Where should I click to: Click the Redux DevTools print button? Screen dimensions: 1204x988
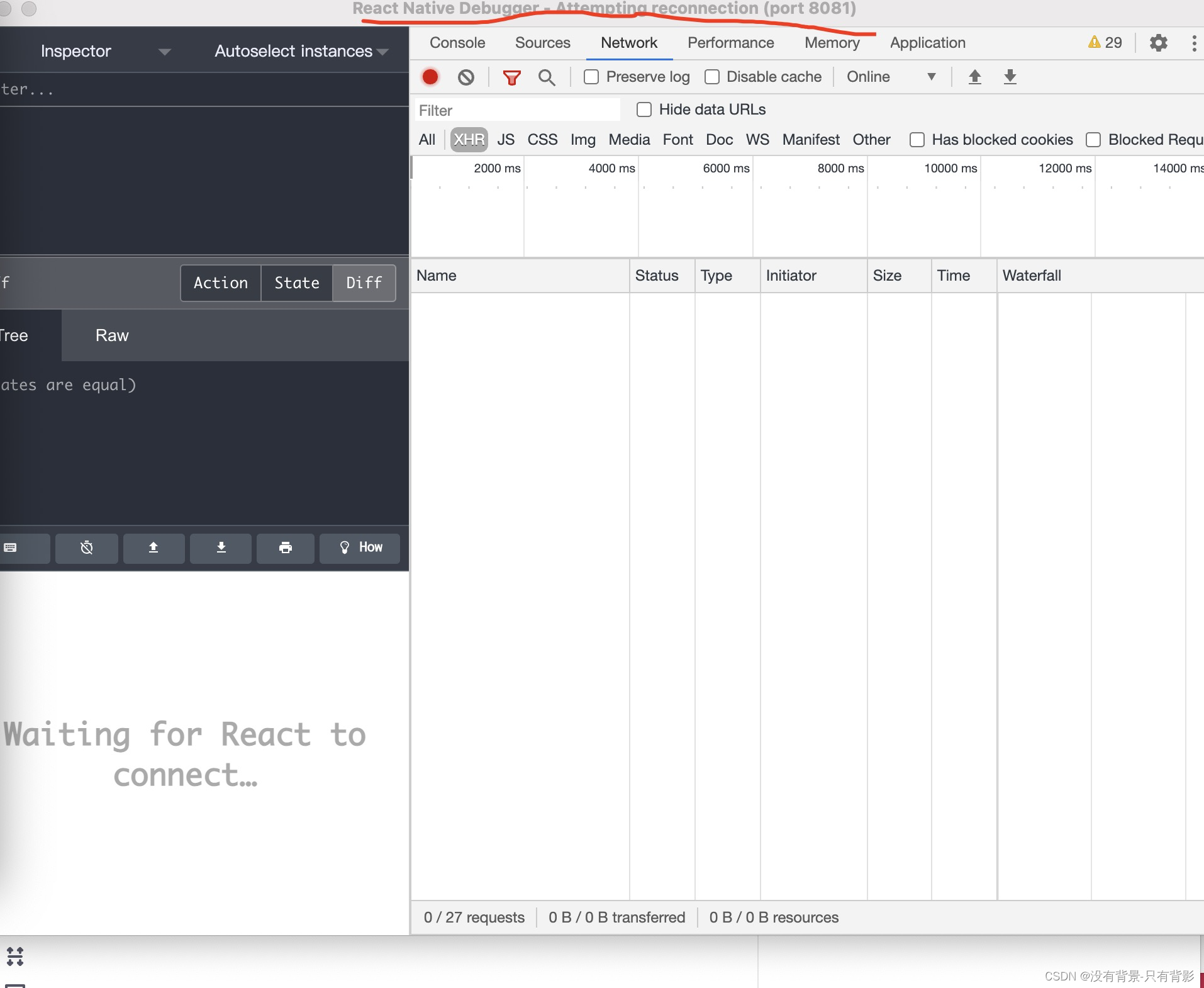(286, 547)
